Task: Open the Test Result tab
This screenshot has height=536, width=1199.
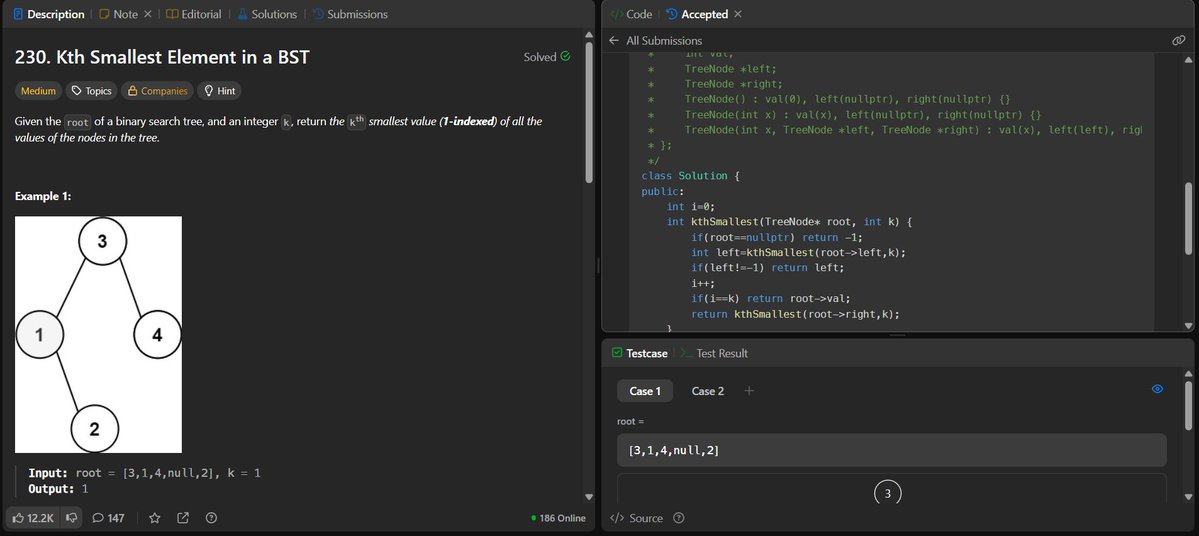Action: click(714, 353)
